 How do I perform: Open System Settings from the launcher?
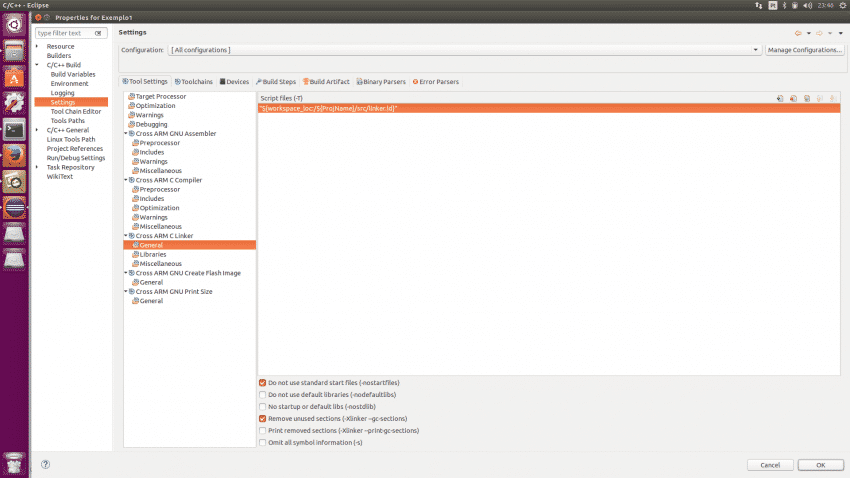14,104
